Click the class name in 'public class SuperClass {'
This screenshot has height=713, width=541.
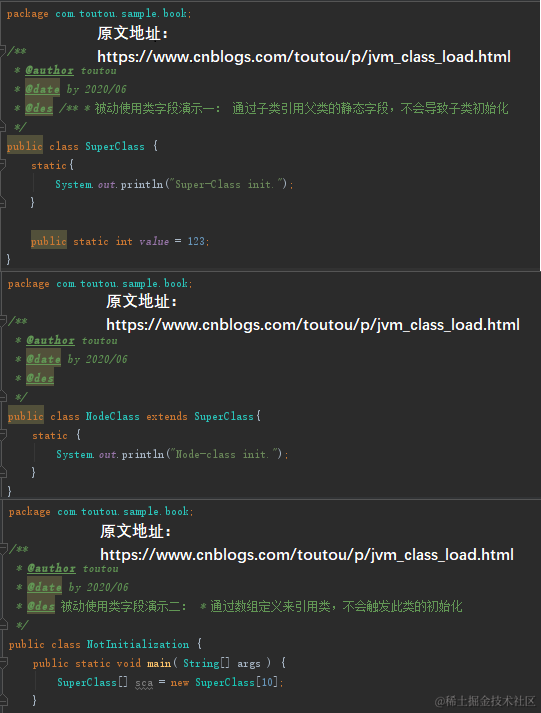115,146
